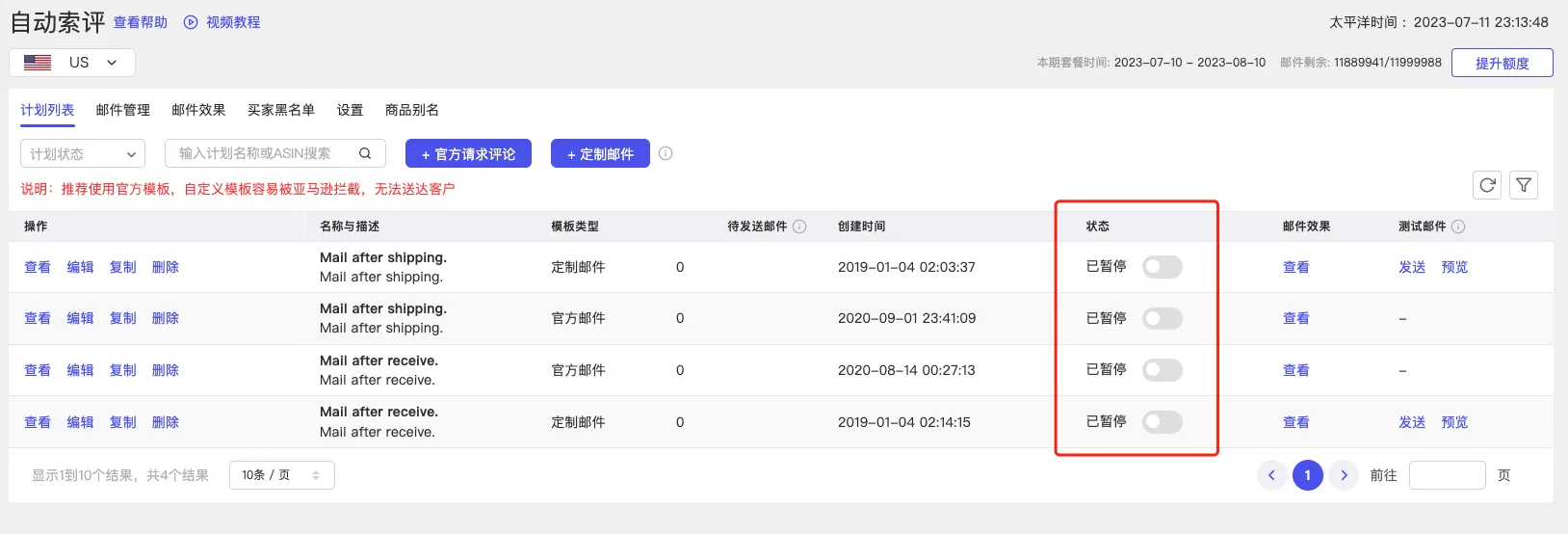
Task: Click 显示1到10个结果，共4个结果 text
Action: pyautogui.click(x=120, y=475)
